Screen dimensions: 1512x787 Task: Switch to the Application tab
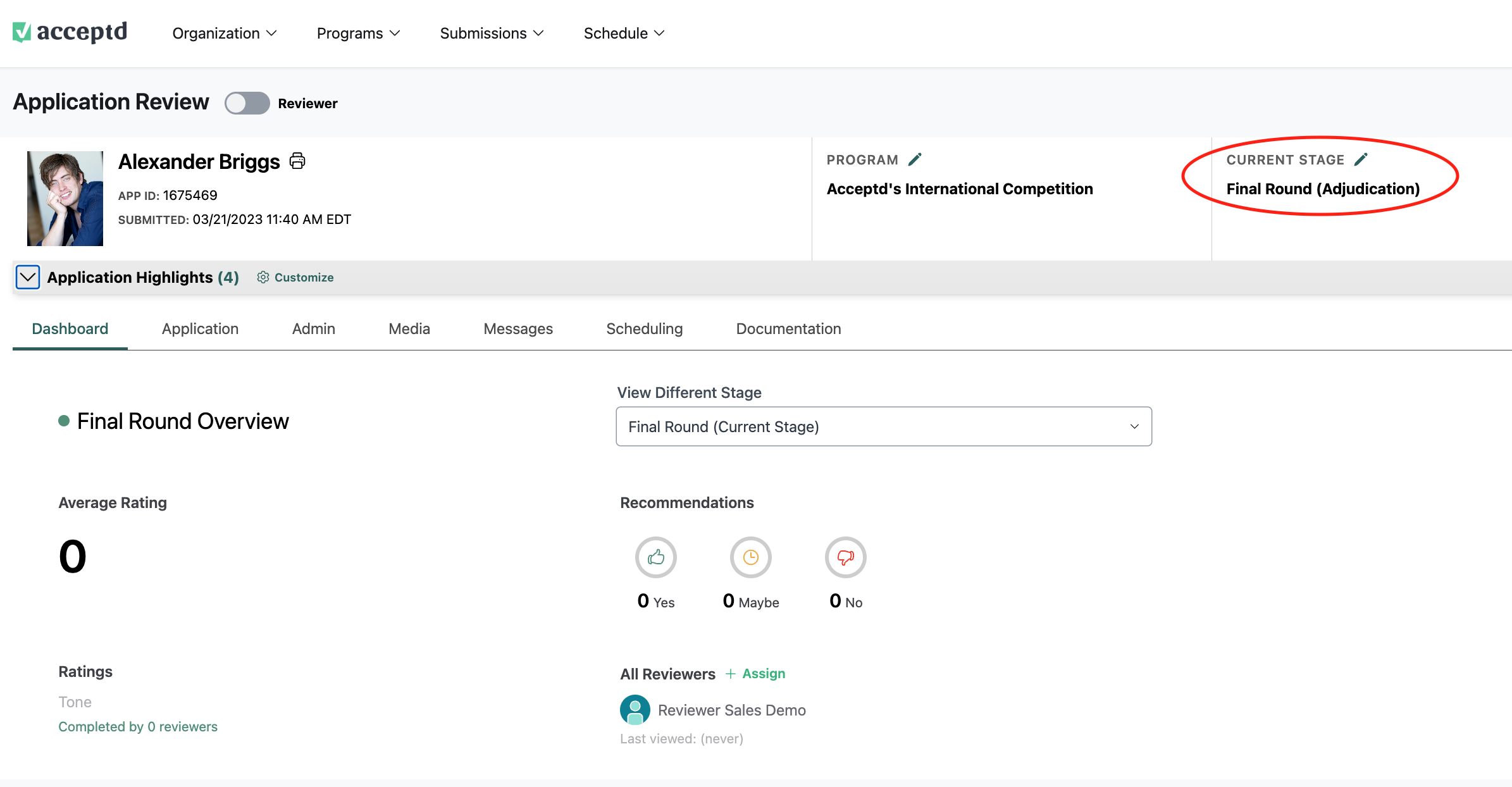(200, 329)
